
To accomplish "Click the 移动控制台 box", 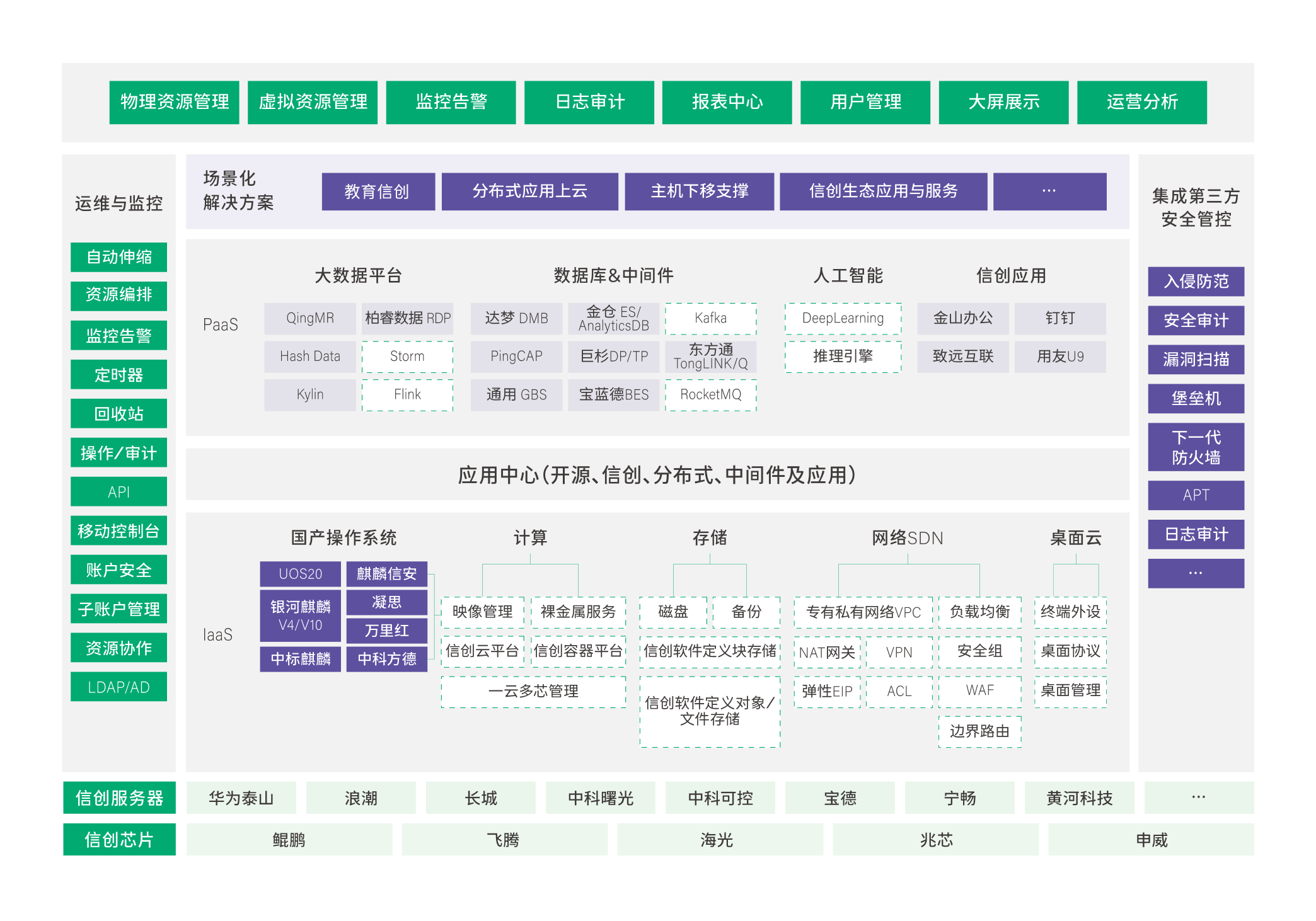I will point(119,530).
